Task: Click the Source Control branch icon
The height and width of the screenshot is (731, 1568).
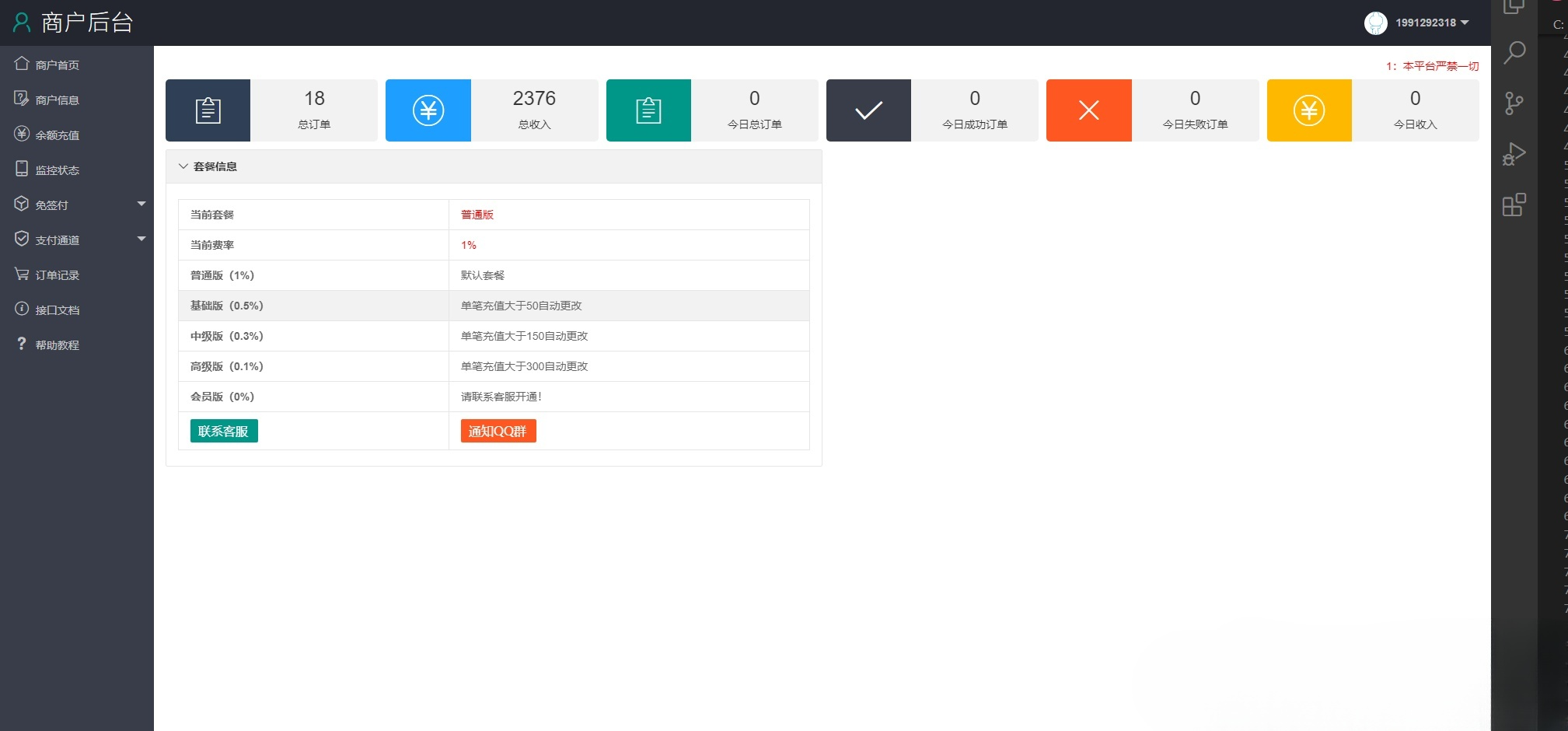Action: coord(1514,103)
